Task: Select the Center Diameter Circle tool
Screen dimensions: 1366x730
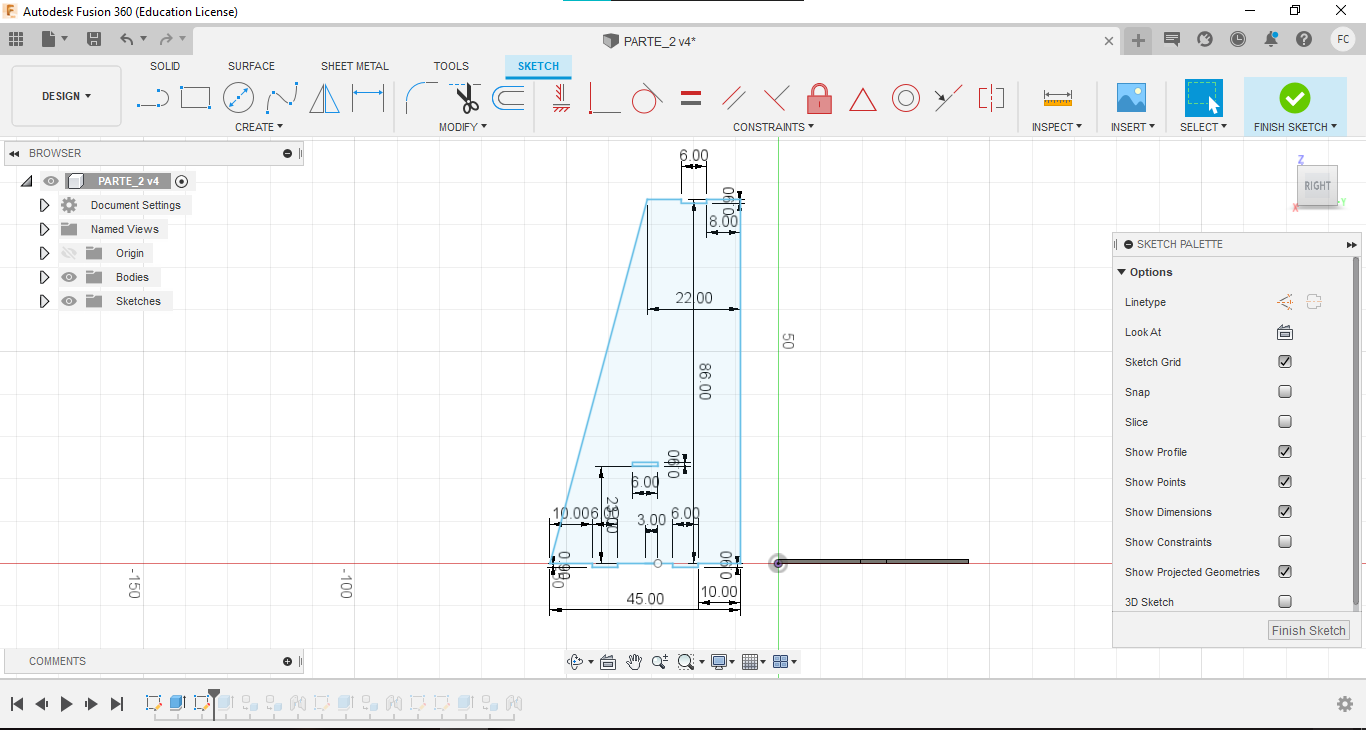Action: [x=238, y=98]
